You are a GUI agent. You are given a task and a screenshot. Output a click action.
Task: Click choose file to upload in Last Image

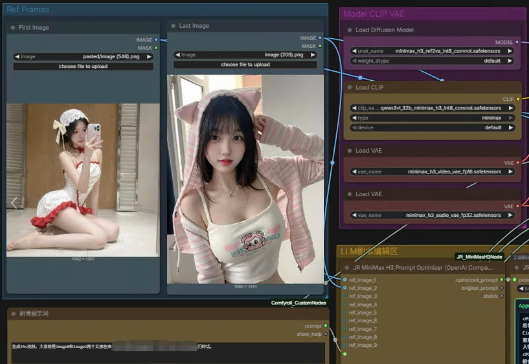[245, 64]
